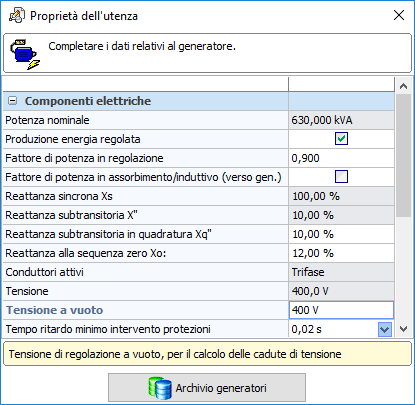Uncheck Produzione energia regolata checkbox
This screenshot has height=405, width=415.
click(x=341, y=139)
